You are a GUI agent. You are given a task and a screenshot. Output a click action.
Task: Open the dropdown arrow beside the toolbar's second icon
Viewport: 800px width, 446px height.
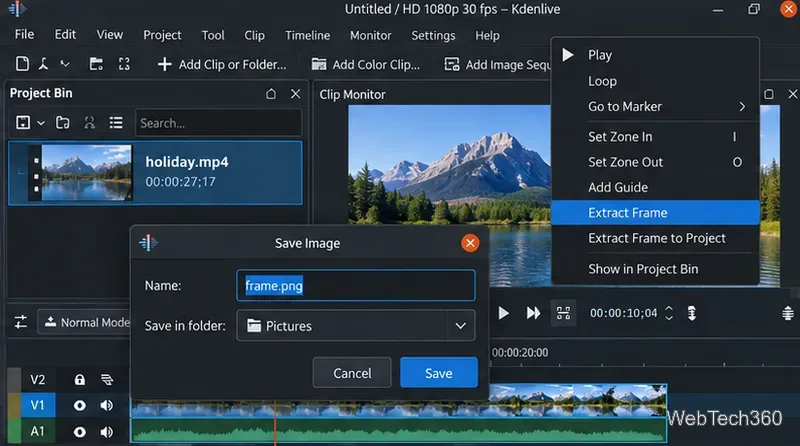[65, 64]
